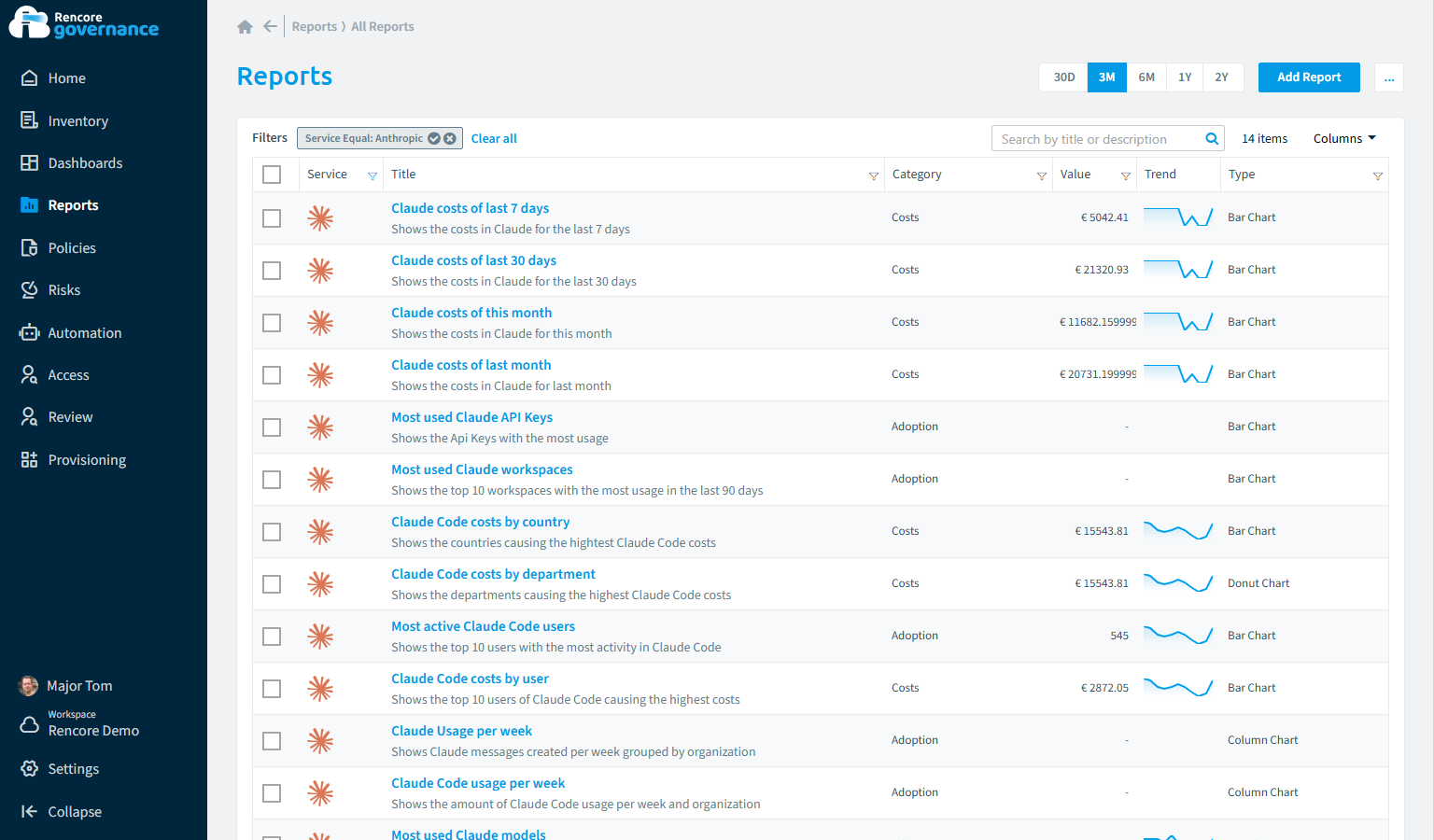This screenshot has height=840, width=1434.
Task: Select the Claude costs of last month checkbox
Action: click(x=272, y=375)
